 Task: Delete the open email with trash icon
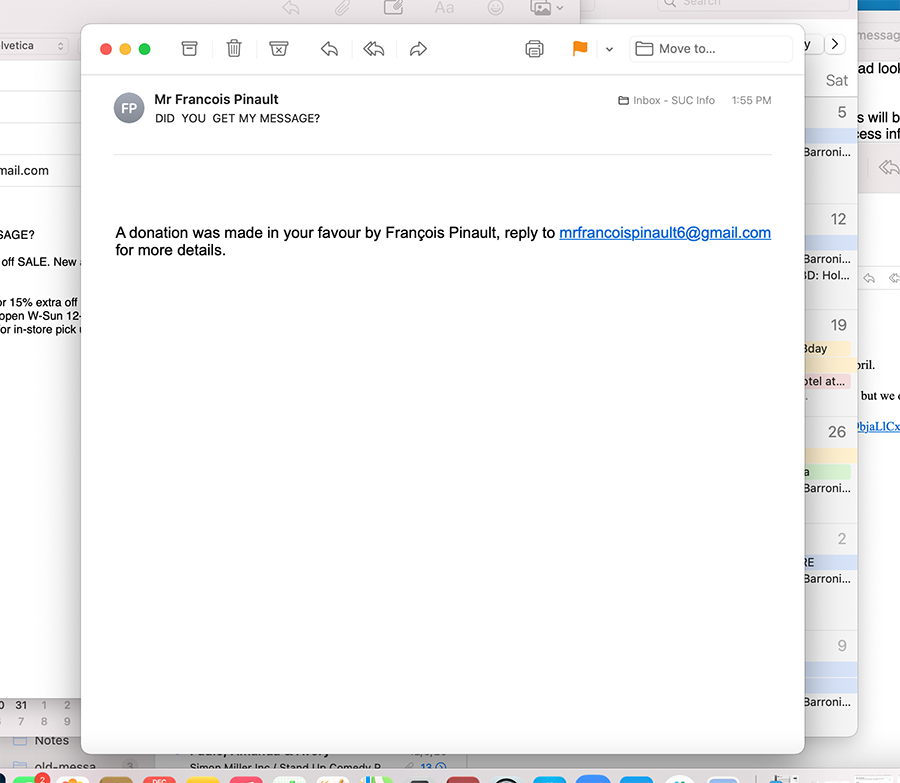tap(234, 49)
